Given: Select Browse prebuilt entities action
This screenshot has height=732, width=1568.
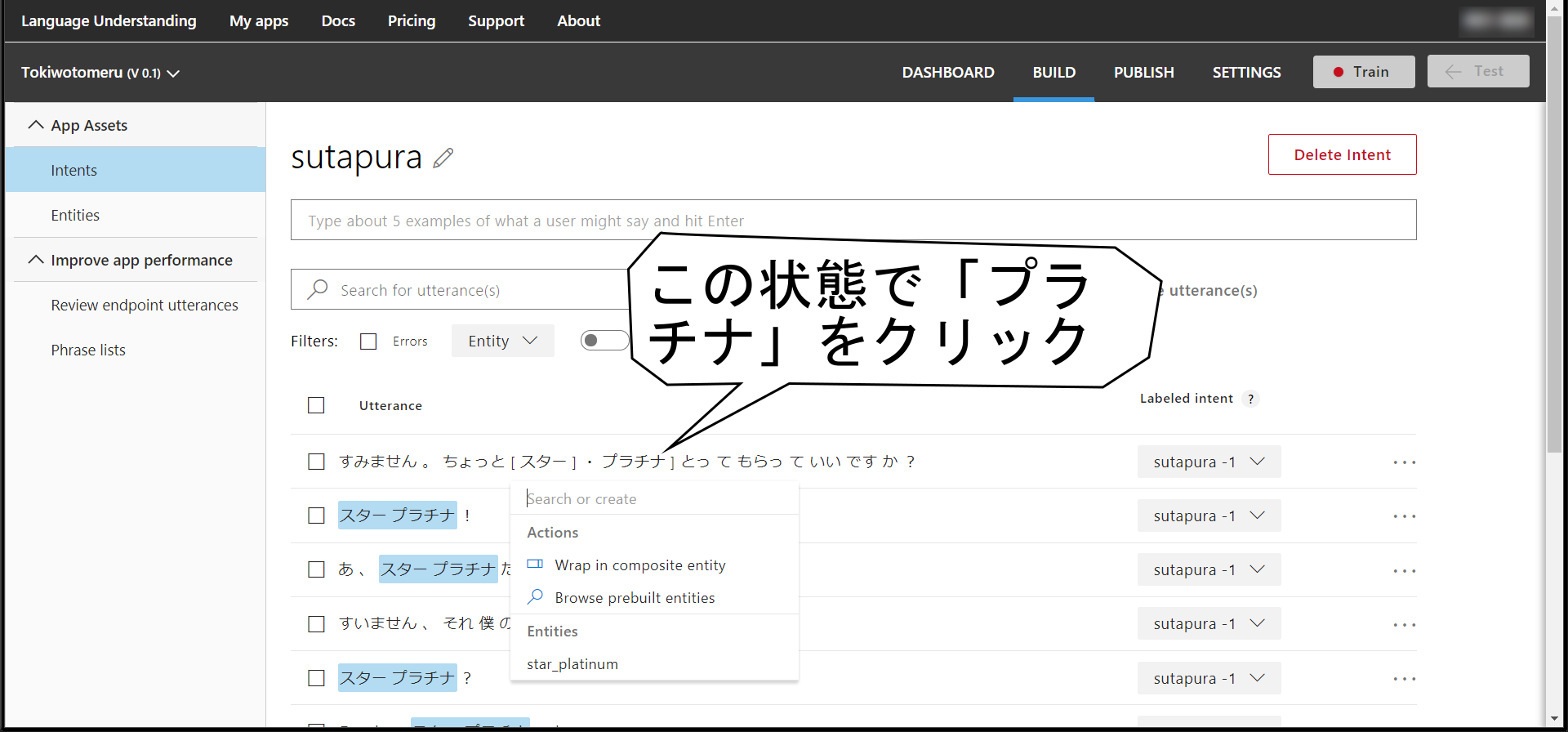Looking at the screenshot, I should tap(654, 598).
